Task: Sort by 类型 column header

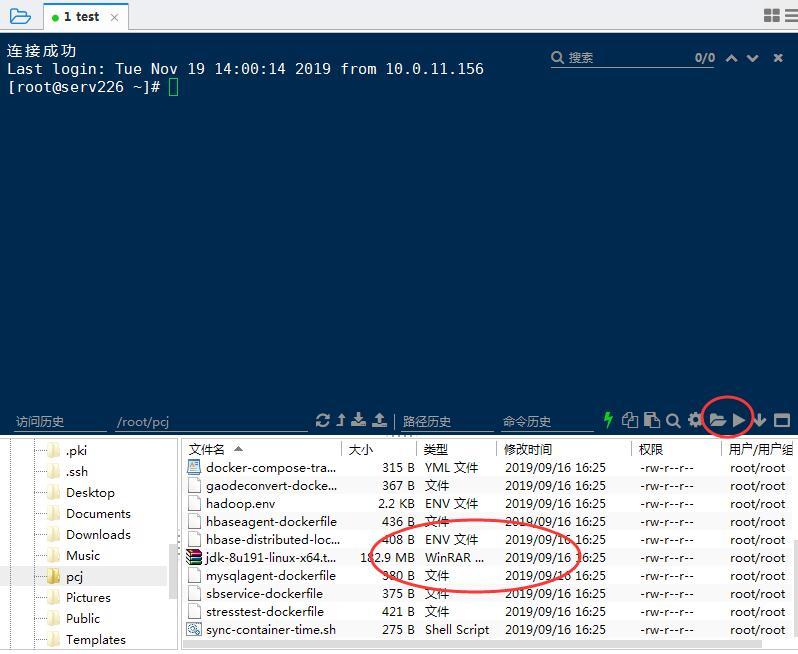Action: click(x=457, y=449)
